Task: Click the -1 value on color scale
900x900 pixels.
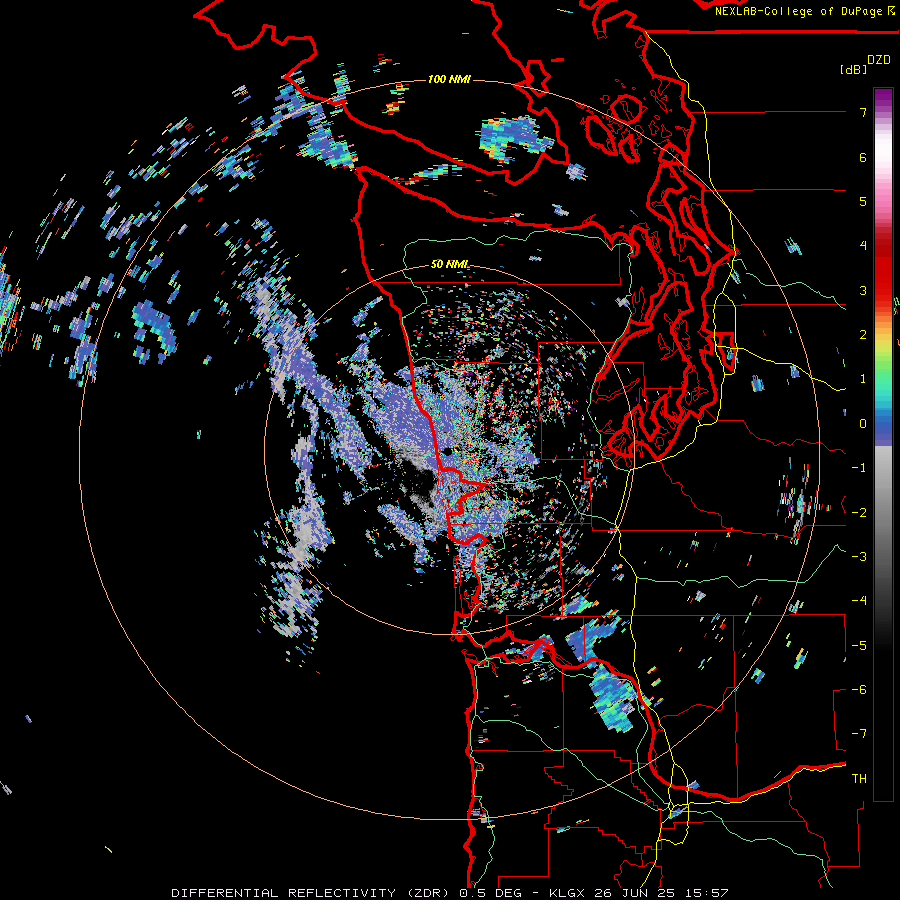Action: pyautogui.click(x=859, y=468)
